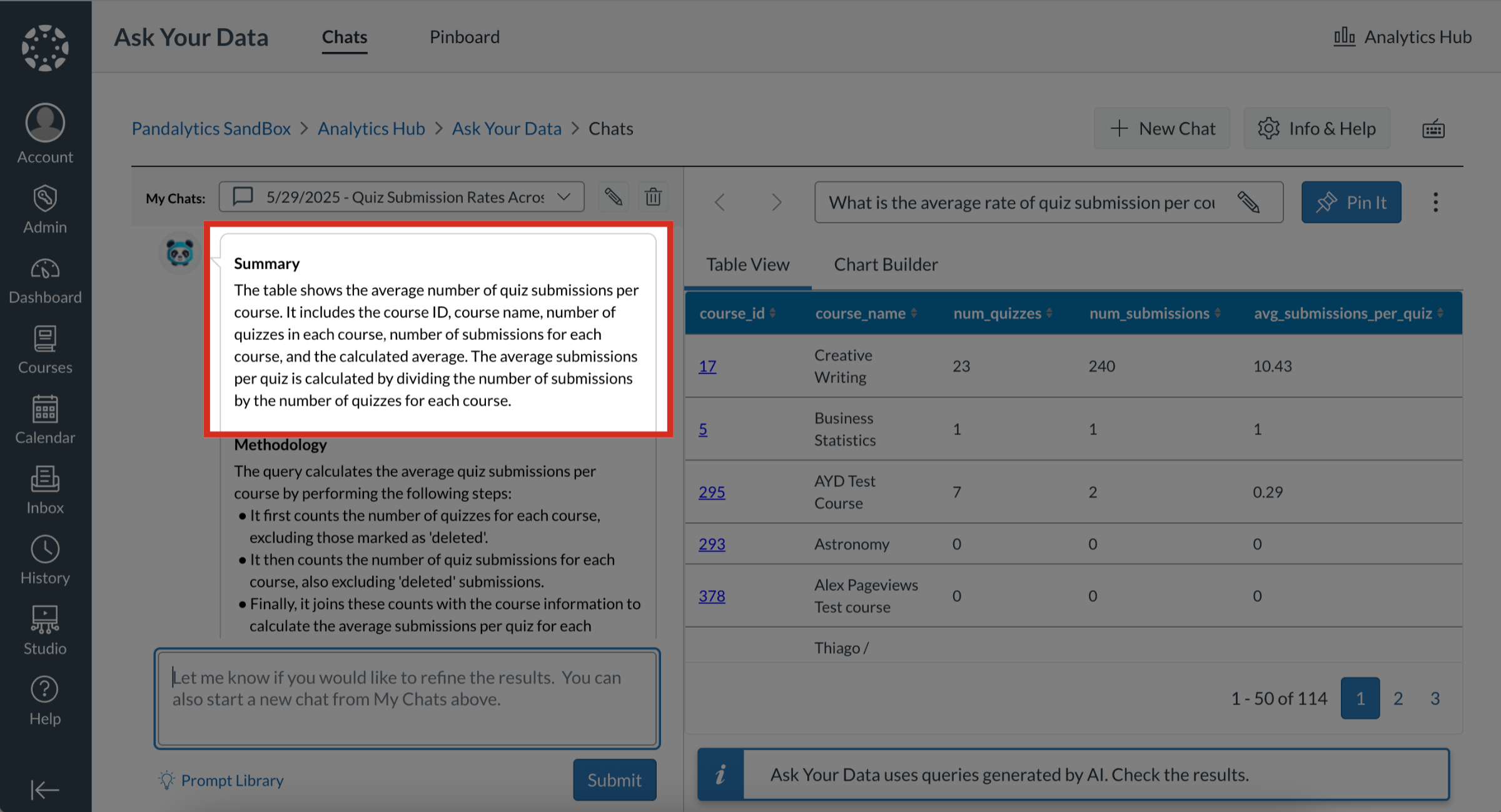The height and width of the screenshot is (812, 1501).
Task: Toggle sorting on num_quizzes column
Action: coord(1049,313)
